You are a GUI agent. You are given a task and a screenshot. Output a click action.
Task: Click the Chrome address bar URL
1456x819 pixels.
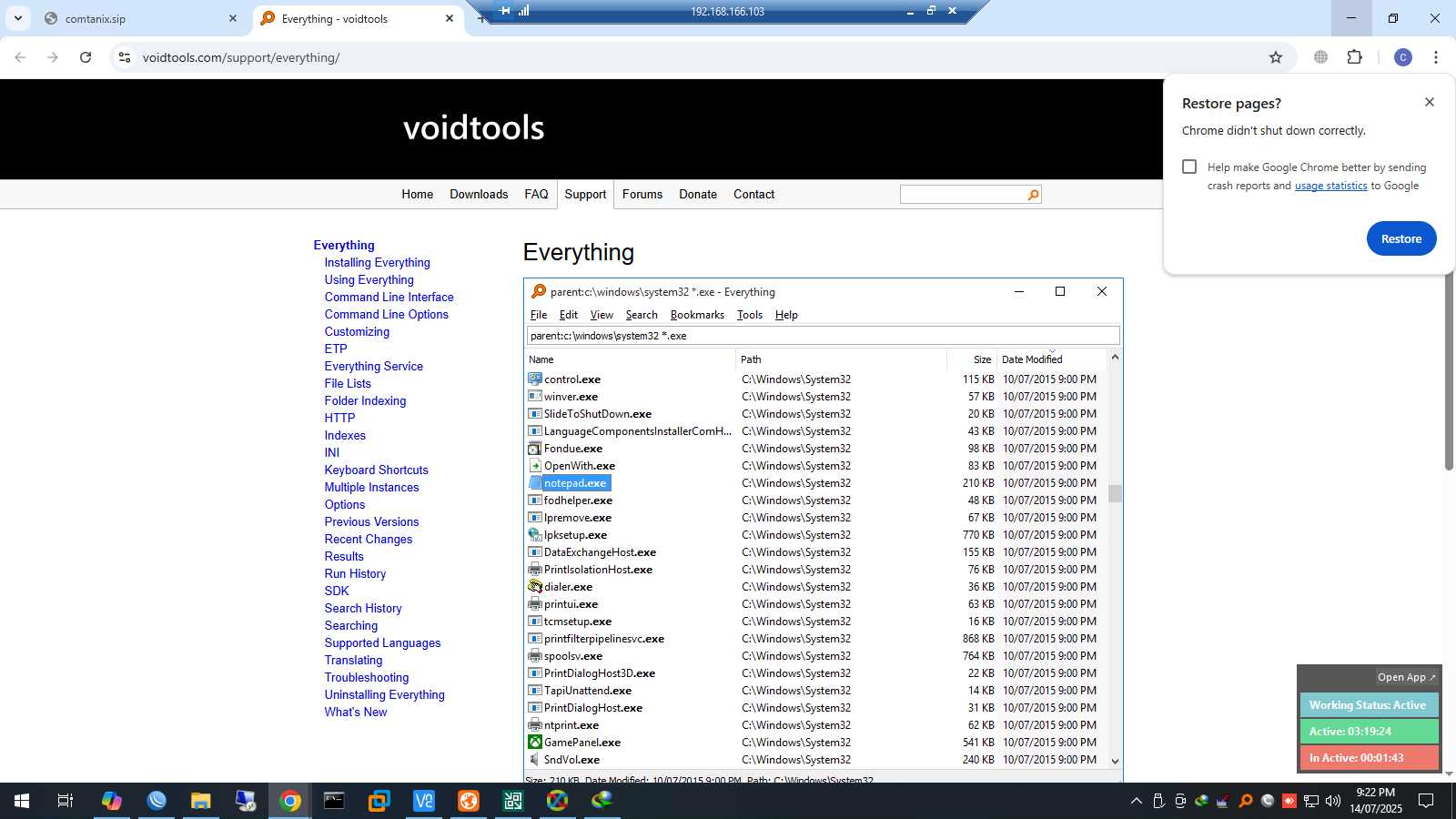click(241, 57)
